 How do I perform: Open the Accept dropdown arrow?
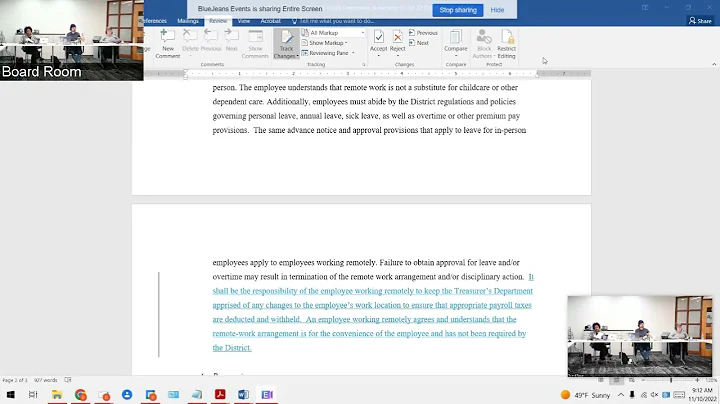coord(378,56)
